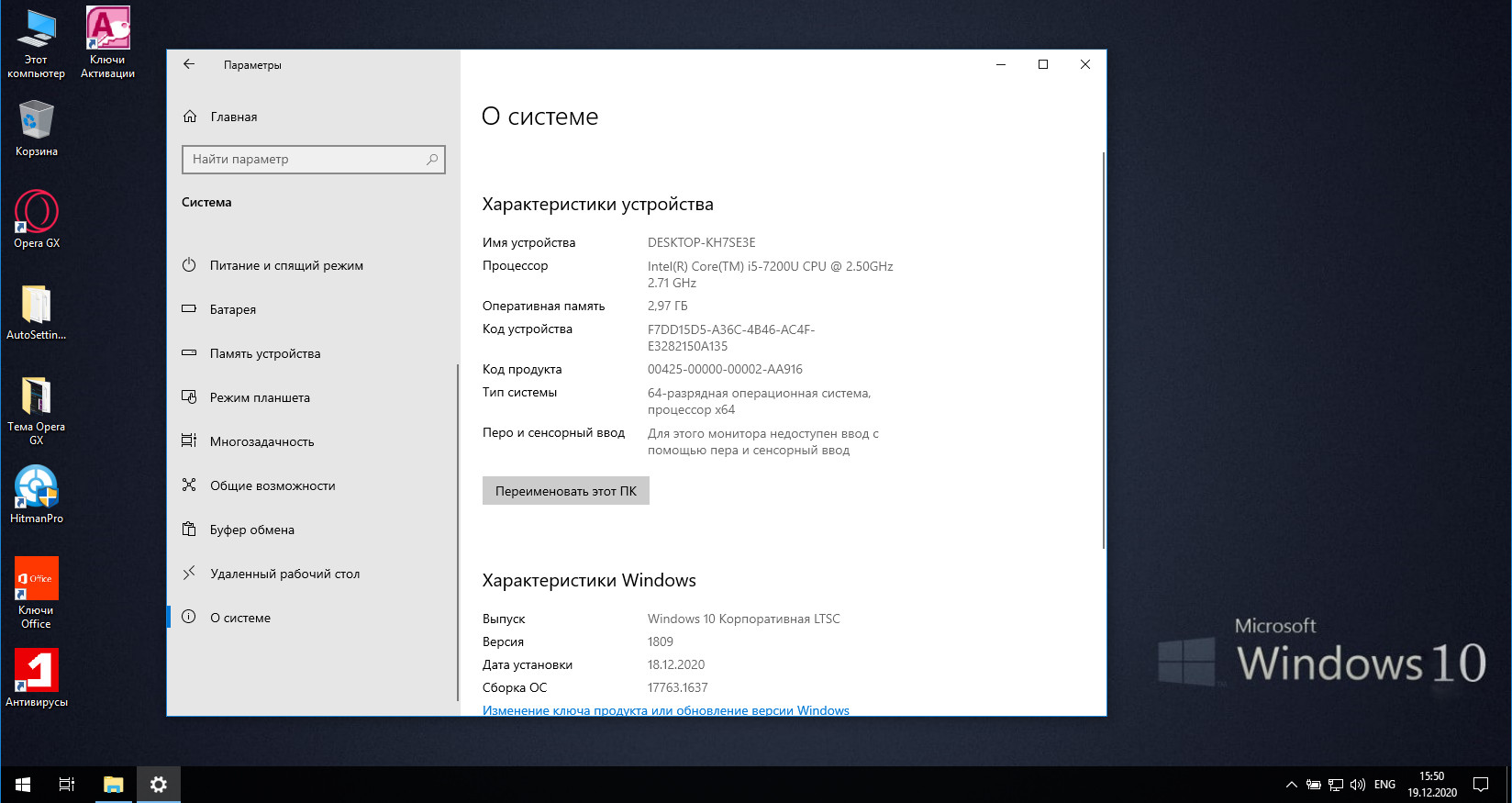Viewport: 1512px width, 803px height.
Task: Click product code 00425-00000-00002-AA916
Action: pyautogui.click(x=725, y=369)
